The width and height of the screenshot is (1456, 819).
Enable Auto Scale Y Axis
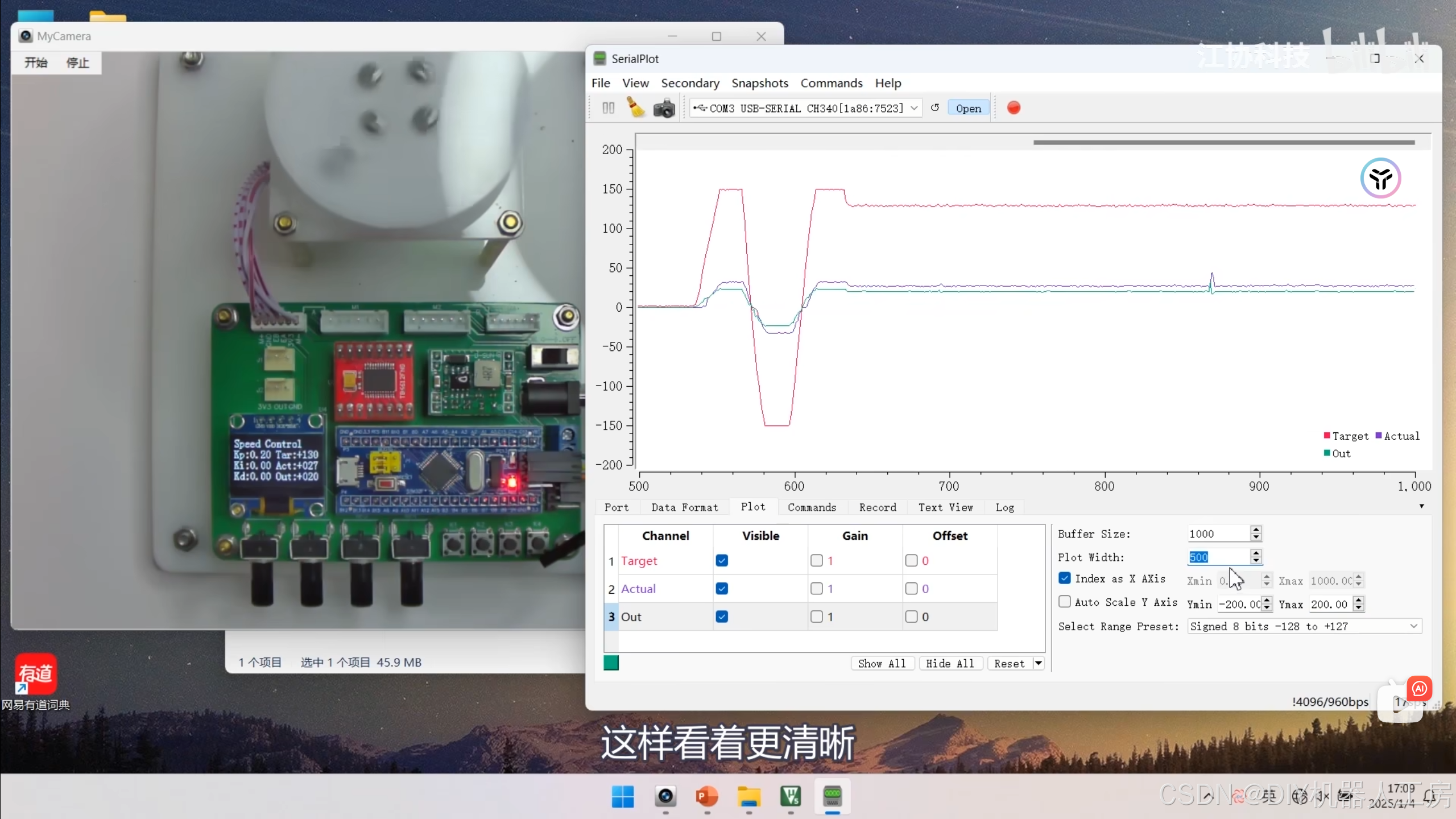click(x=1065, y=602)
